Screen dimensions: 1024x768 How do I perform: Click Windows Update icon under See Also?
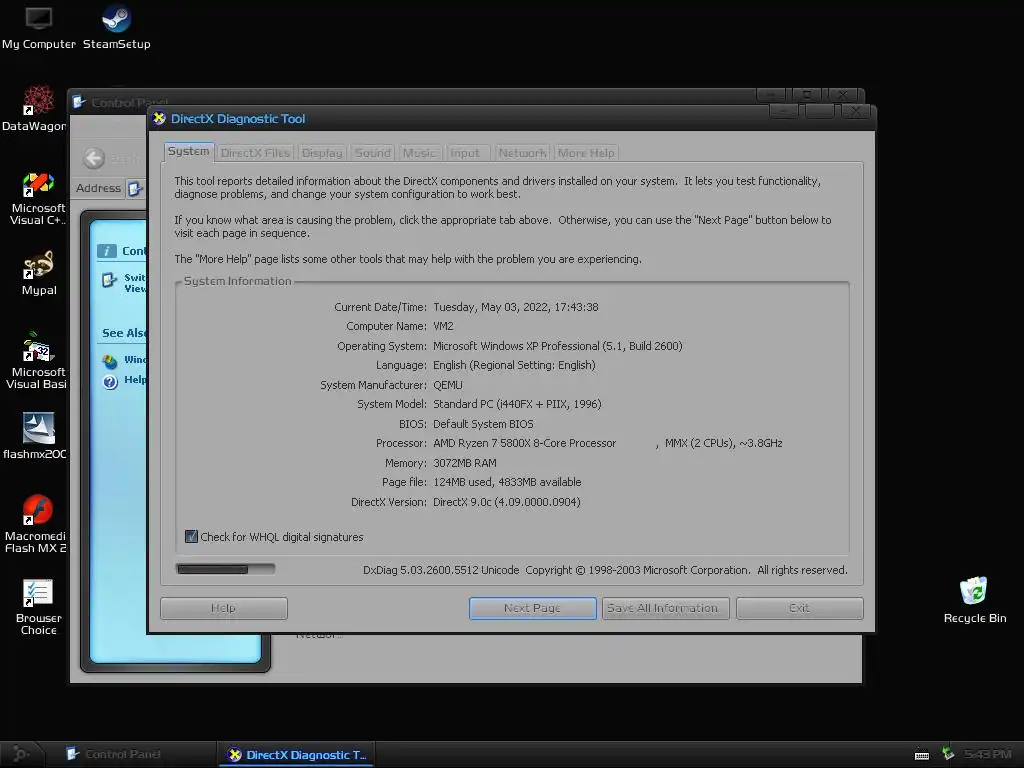(x=110, y=360)
